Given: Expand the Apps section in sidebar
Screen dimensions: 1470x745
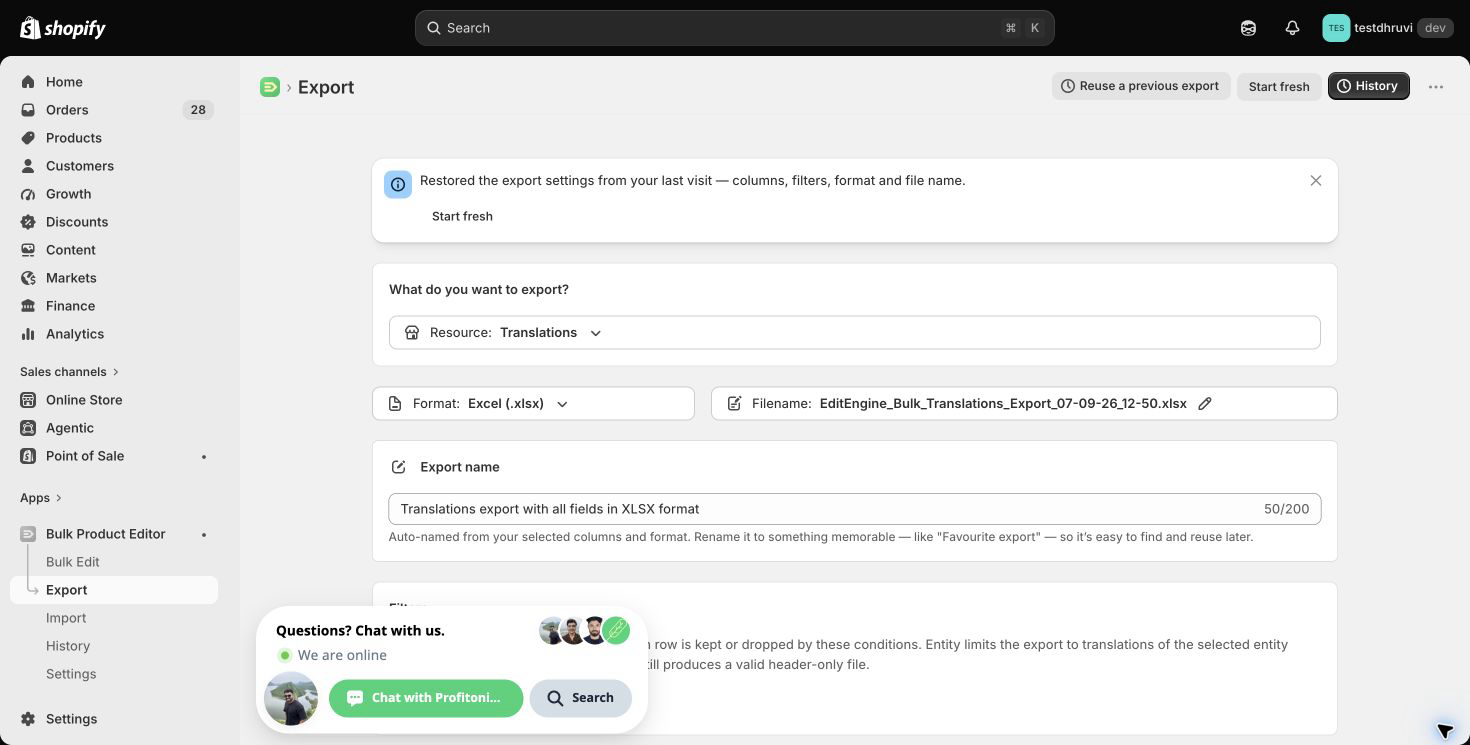Looking at the screenshot, I should 41,498.
